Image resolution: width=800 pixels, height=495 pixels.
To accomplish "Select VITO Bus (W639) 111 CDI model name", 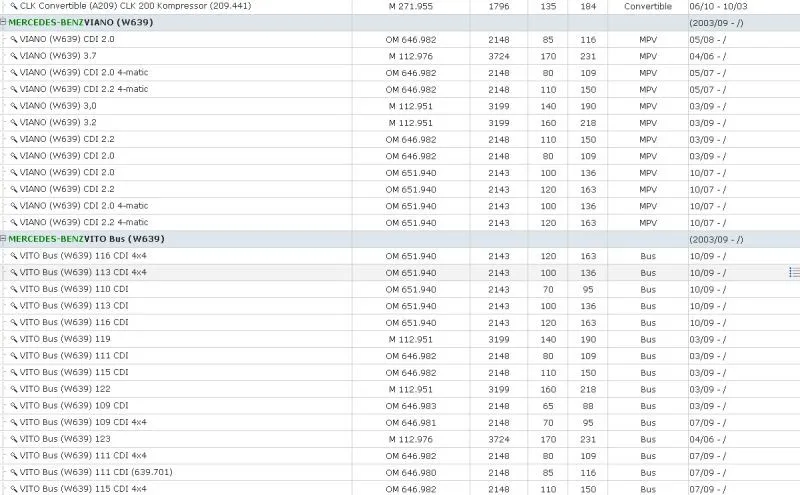I will [x=74, y=356].
